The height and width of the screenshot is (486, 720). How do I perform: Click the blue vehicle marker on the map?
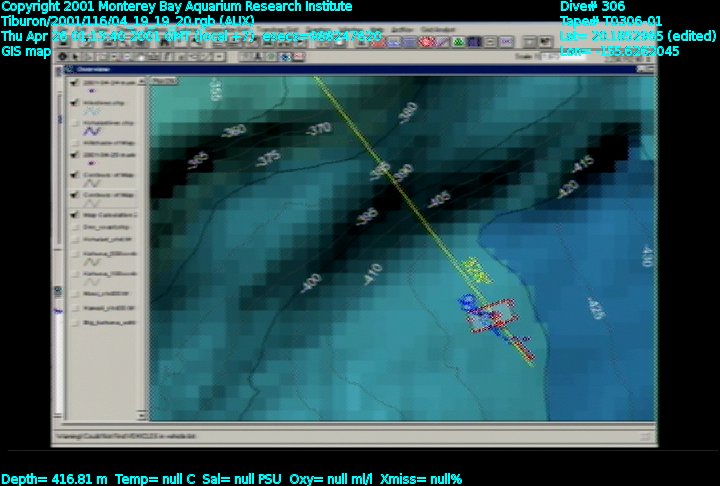point(466,301)
